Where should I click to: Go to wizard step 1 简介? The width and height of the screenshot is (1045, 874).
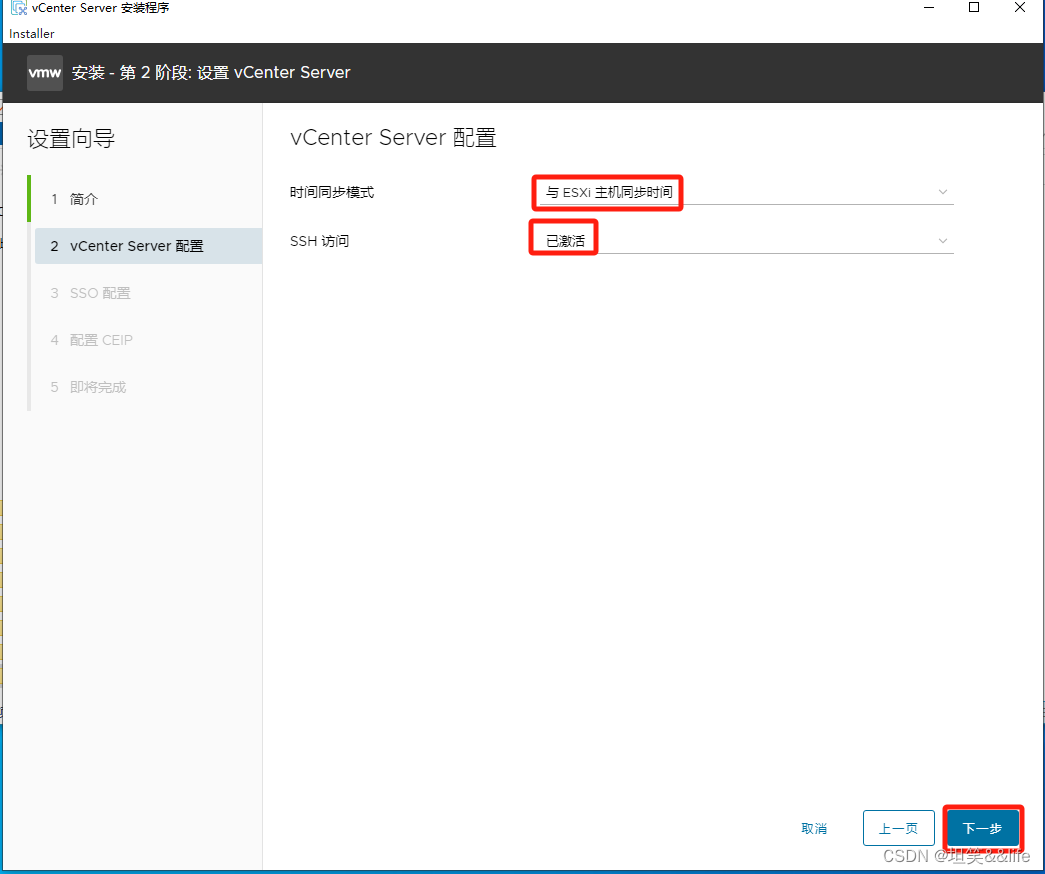click(x=148, y=199)
